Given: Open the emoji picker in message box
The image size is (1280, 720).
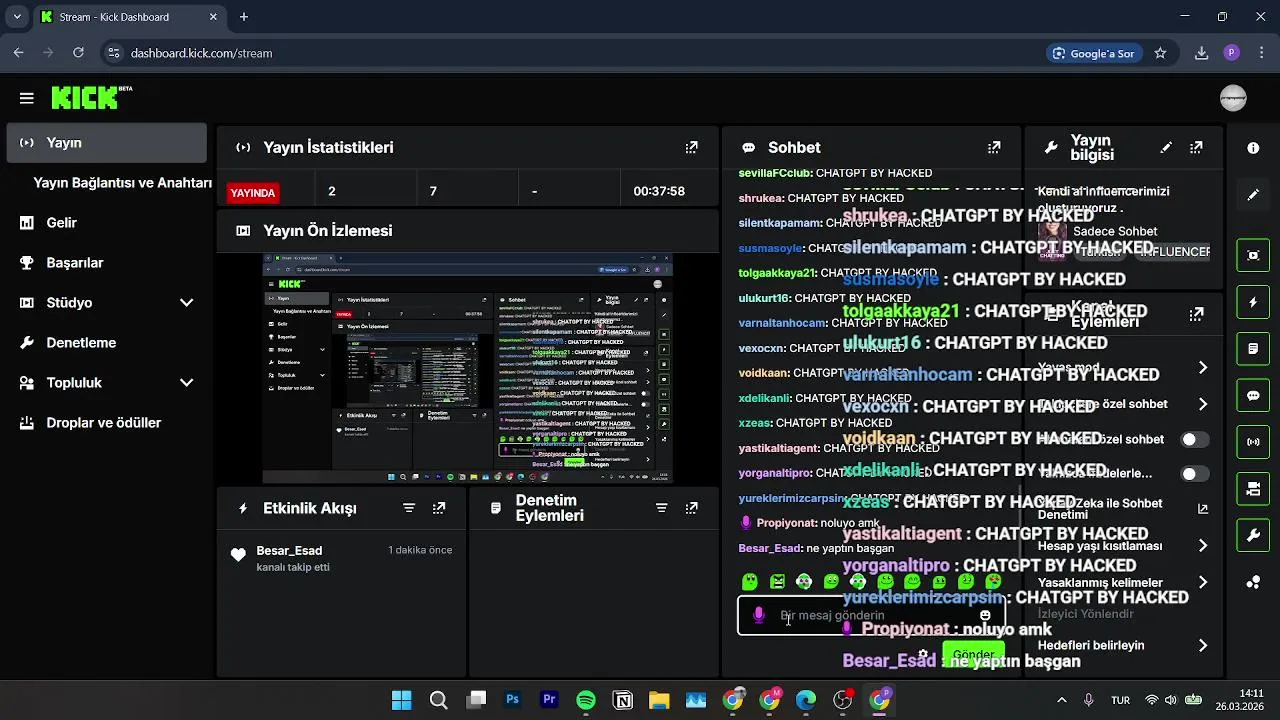Looking at the screenshot, I should tap(985, 616).
